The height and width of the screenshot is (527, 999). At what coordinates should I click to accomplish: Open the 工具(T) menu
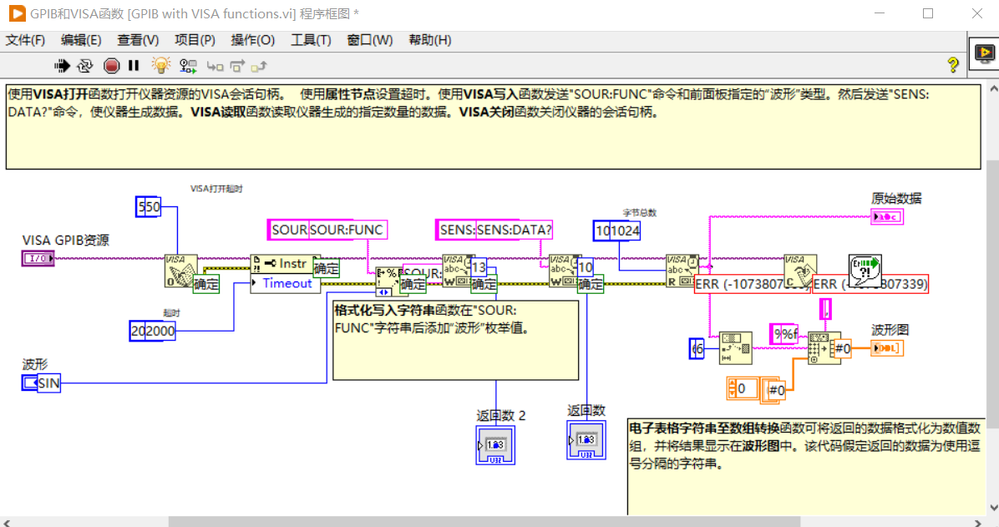[x=311, y=40]
